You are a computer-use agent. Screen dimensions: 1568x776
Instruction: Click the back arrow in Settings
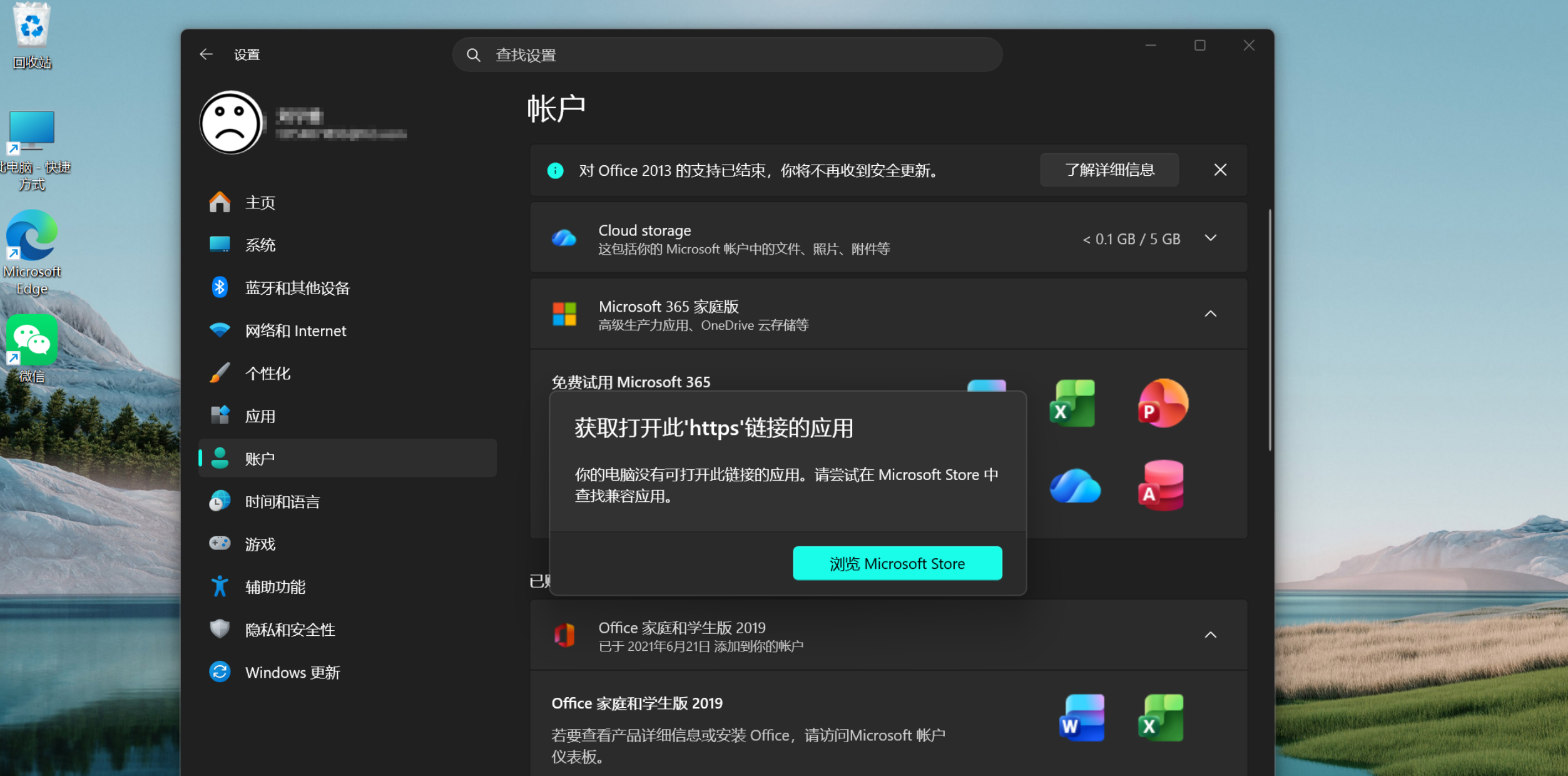[x=206, y=54]
